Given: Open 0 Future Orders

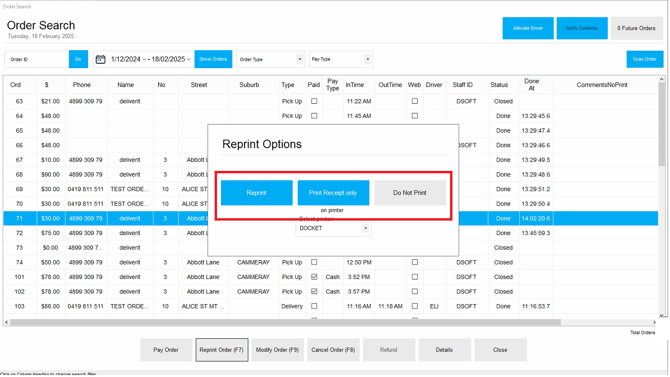Looking at the screenshot, I should (x=636, y=28).
